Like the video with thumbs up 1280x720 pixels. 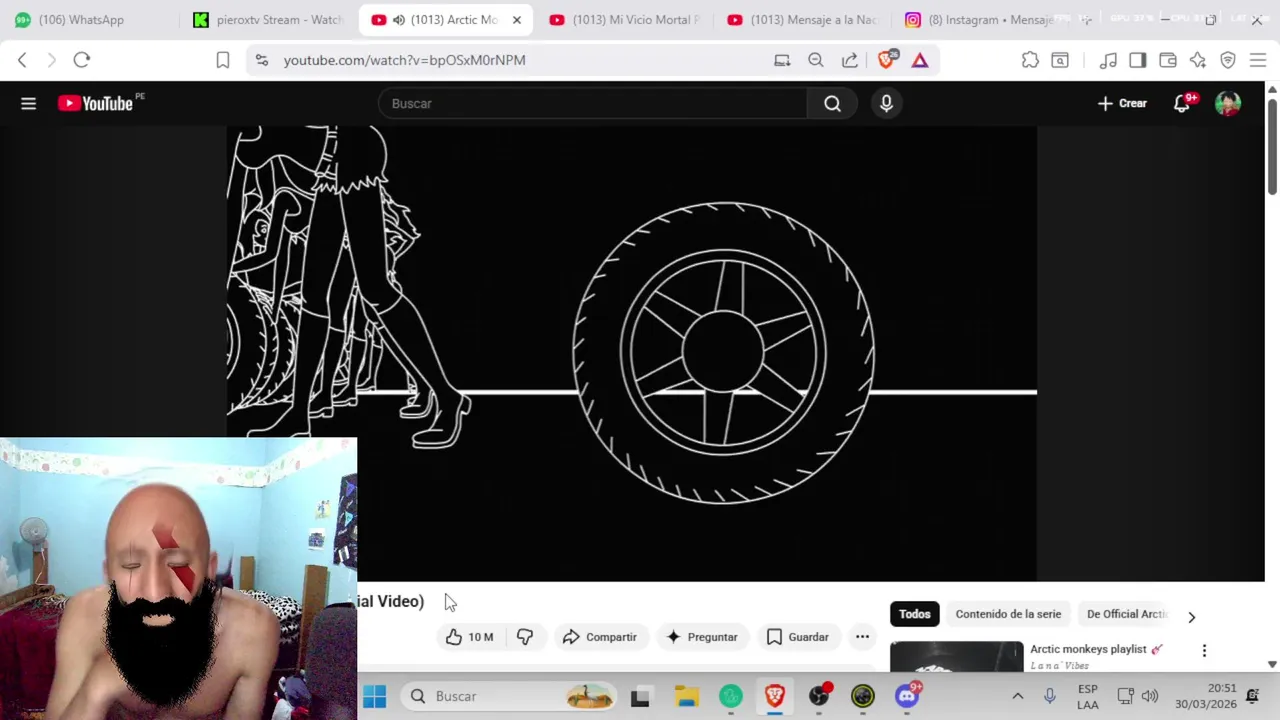[x=470, y=637]
